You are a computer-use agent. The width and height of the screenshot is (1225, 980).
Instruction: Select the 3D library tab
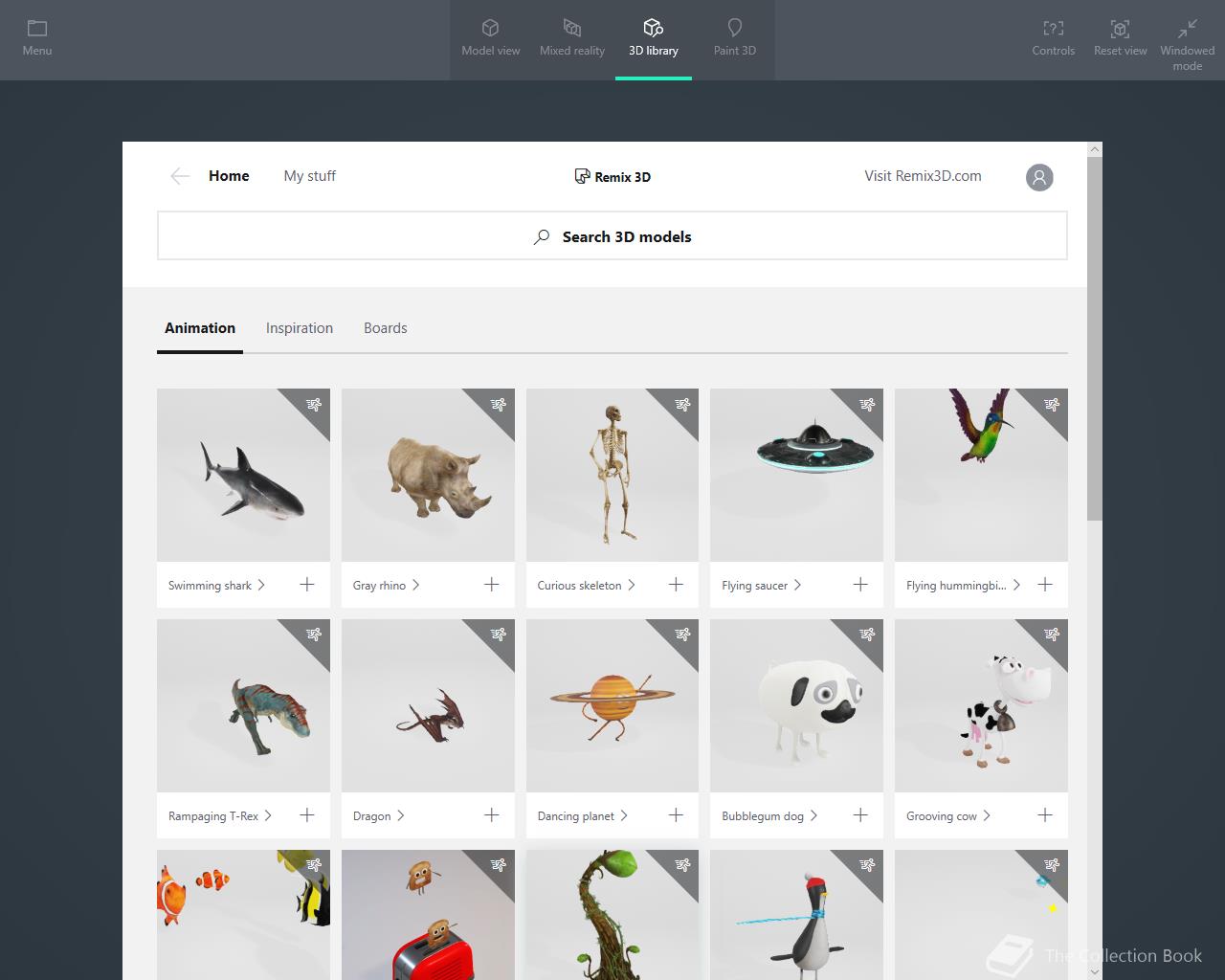tap(654, 39)
